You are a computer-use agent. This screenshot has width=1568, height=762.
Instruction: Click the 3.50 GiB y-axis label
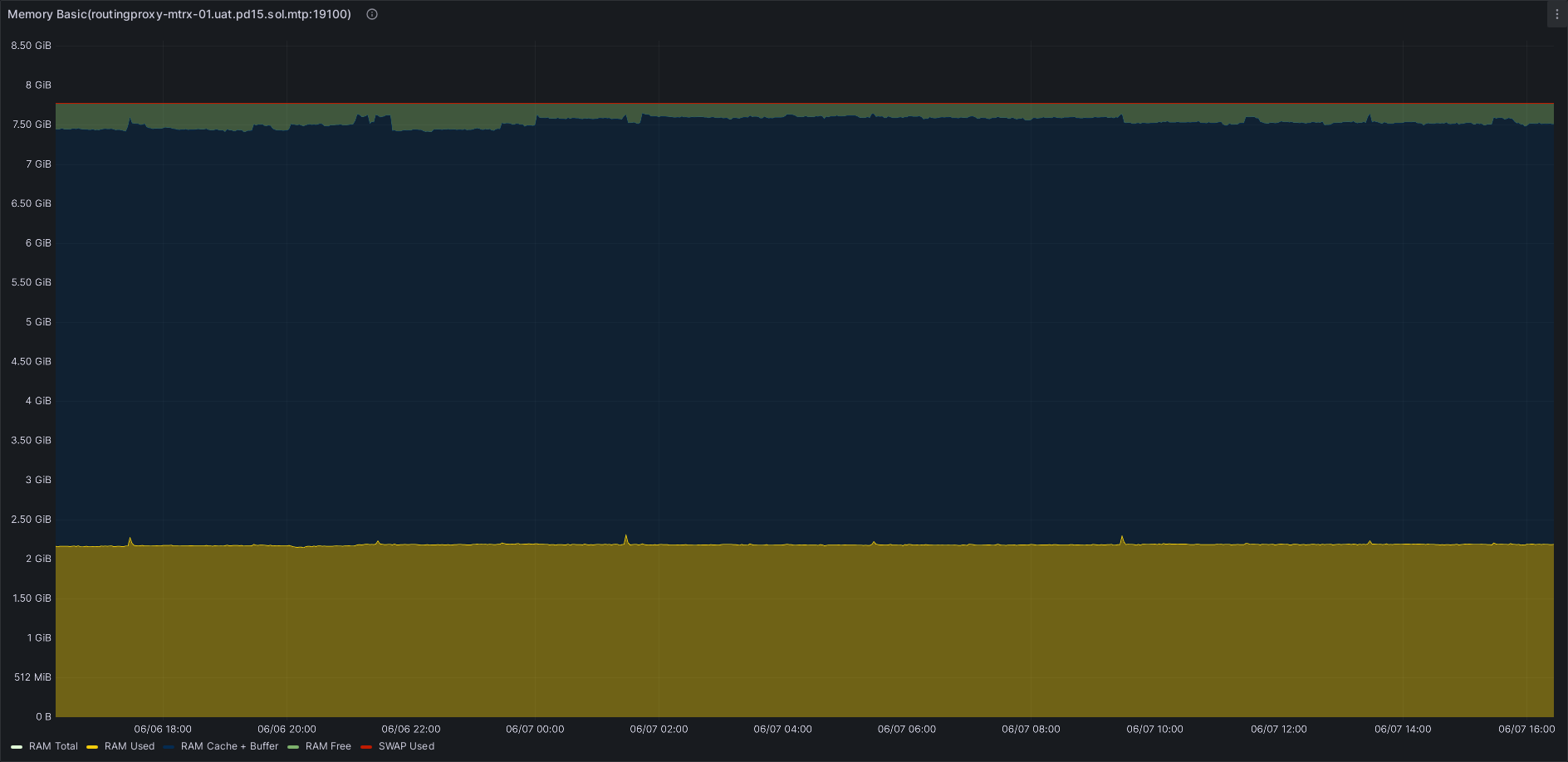click(x=32, y=440)
